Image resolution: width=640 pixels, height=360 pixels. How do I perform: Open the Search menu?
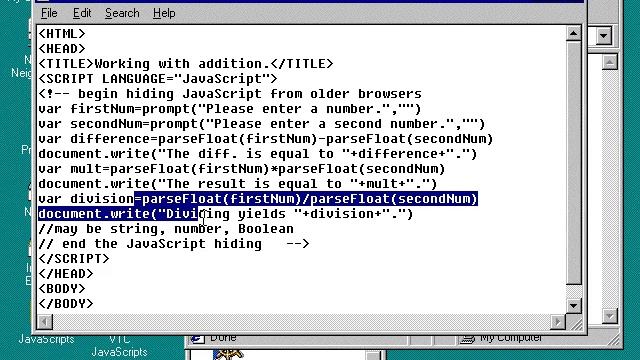click(x=122, y=13)
